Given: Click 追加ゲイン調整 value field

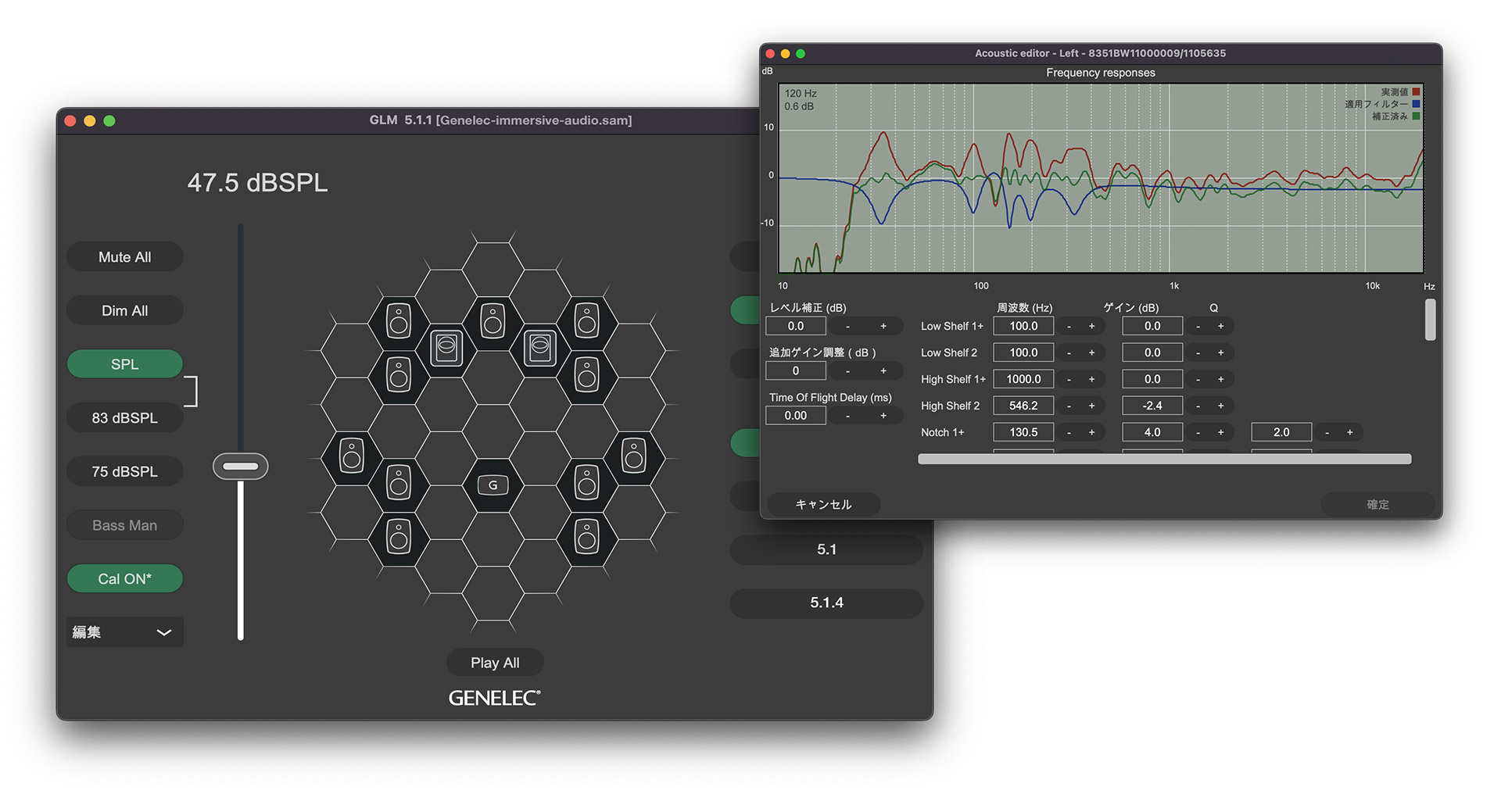Looking at the screenshot, I should (796, 370).
